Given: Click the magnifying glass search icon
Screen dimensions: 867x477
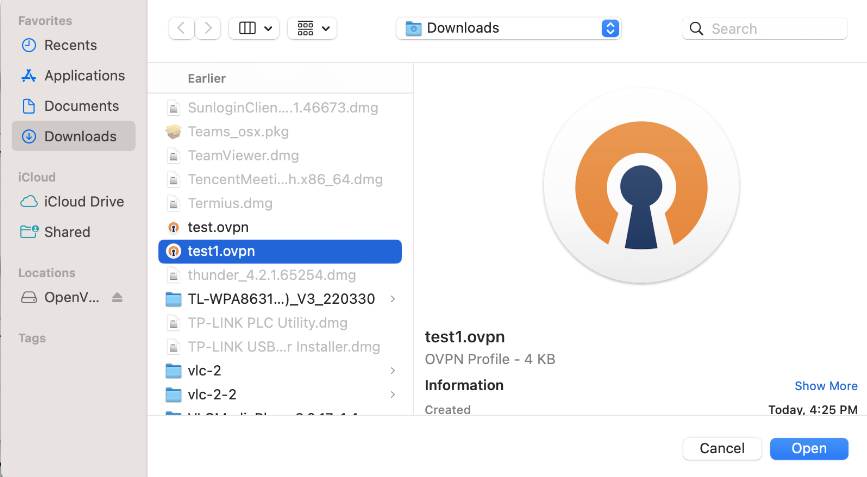Looking at the screenshot, I should pyautogui.click(x=697, y=29).
